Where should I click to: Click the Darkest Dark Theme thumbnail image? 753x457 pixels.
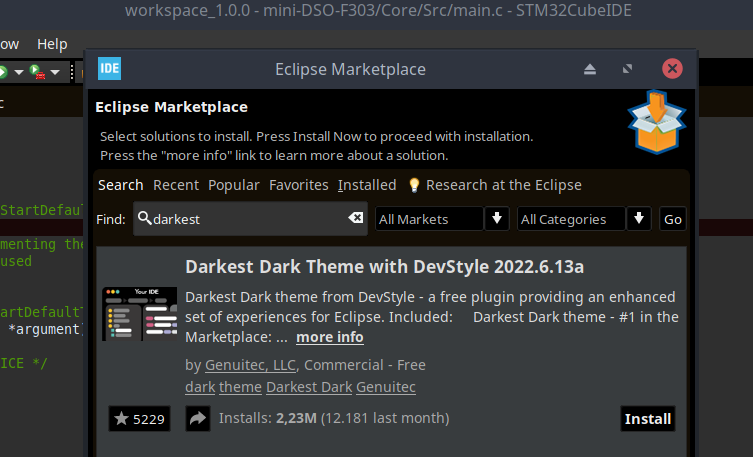139,314
